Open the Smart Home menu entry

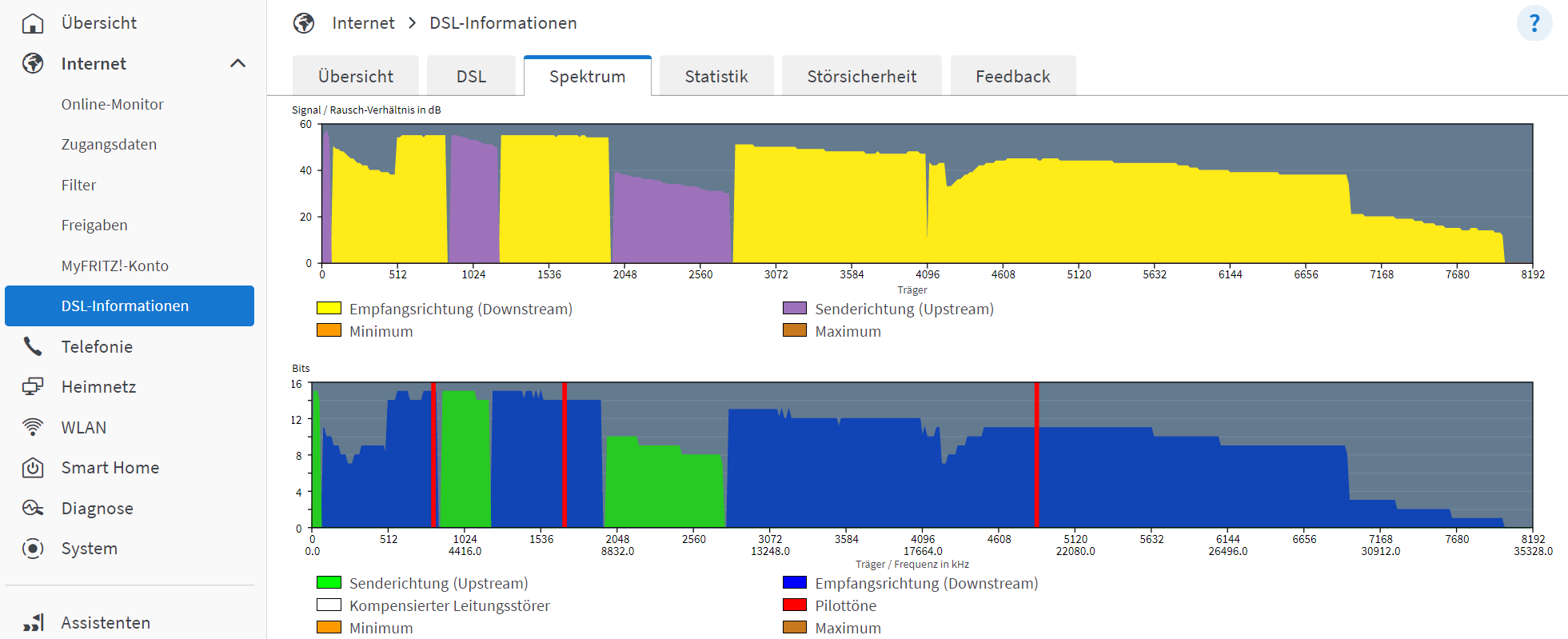click(x=110, y=468)
